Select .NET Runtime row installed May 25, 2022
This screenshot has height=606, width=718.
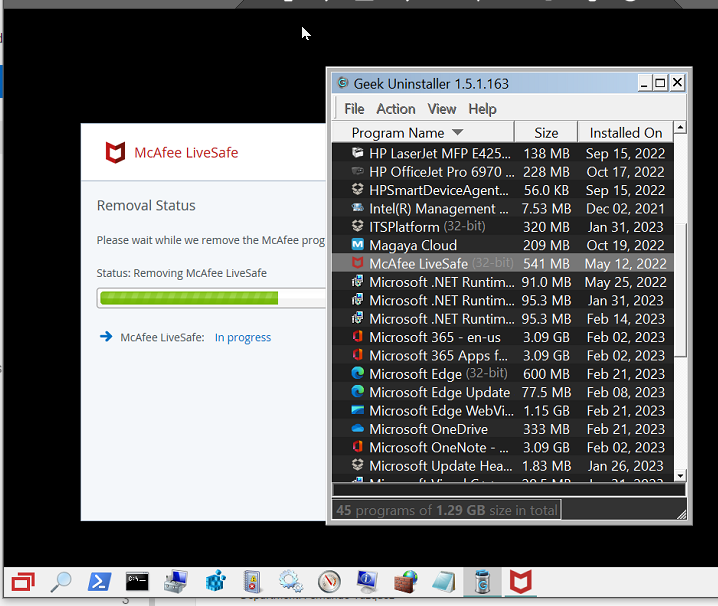click(x=503, y=282)
